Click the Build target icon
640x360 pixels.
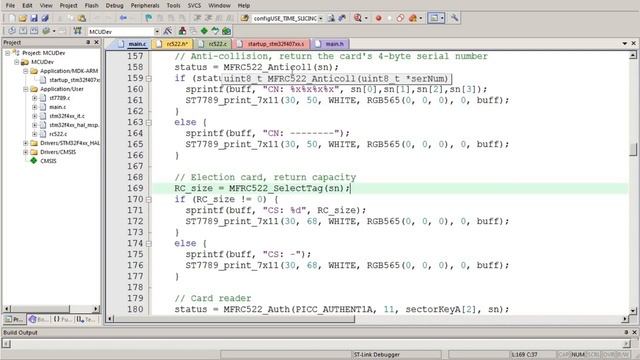23,31
